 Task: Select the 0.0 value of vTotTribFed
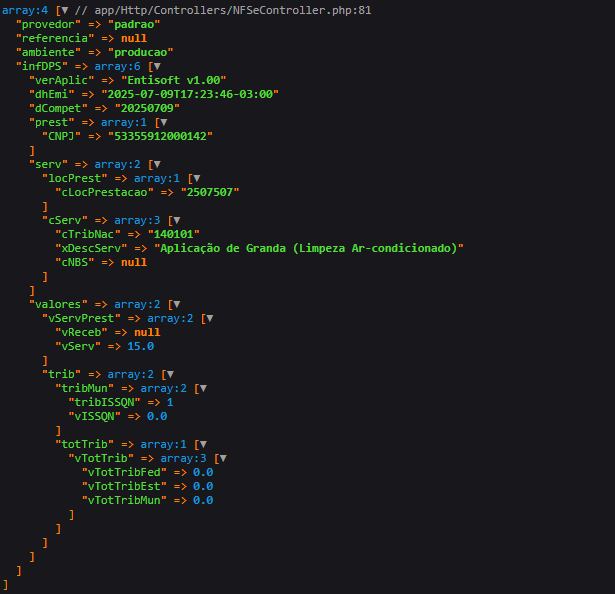[x=203, y=473]
